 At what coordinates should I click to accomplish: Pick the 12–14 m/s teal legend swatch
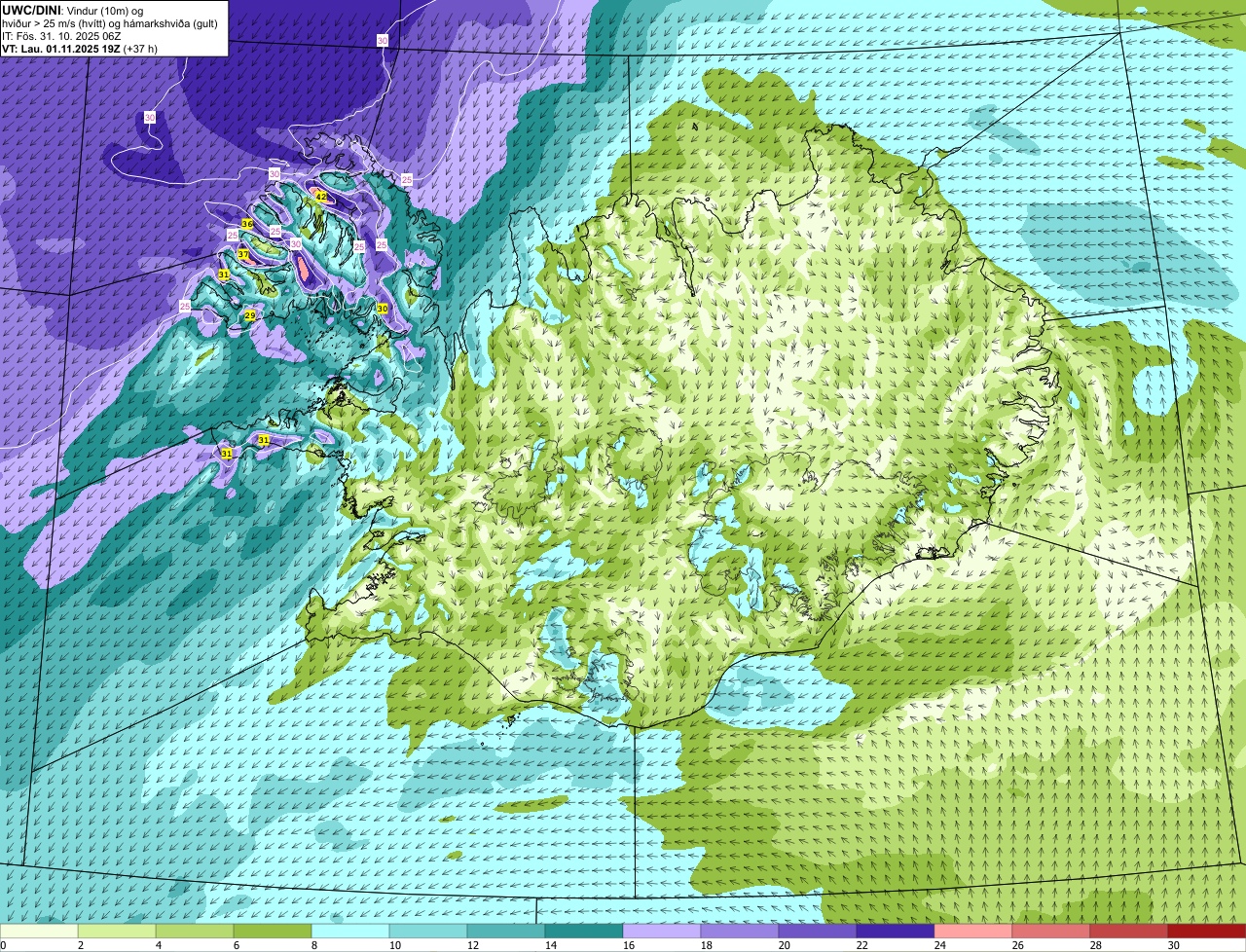[506, 932]
